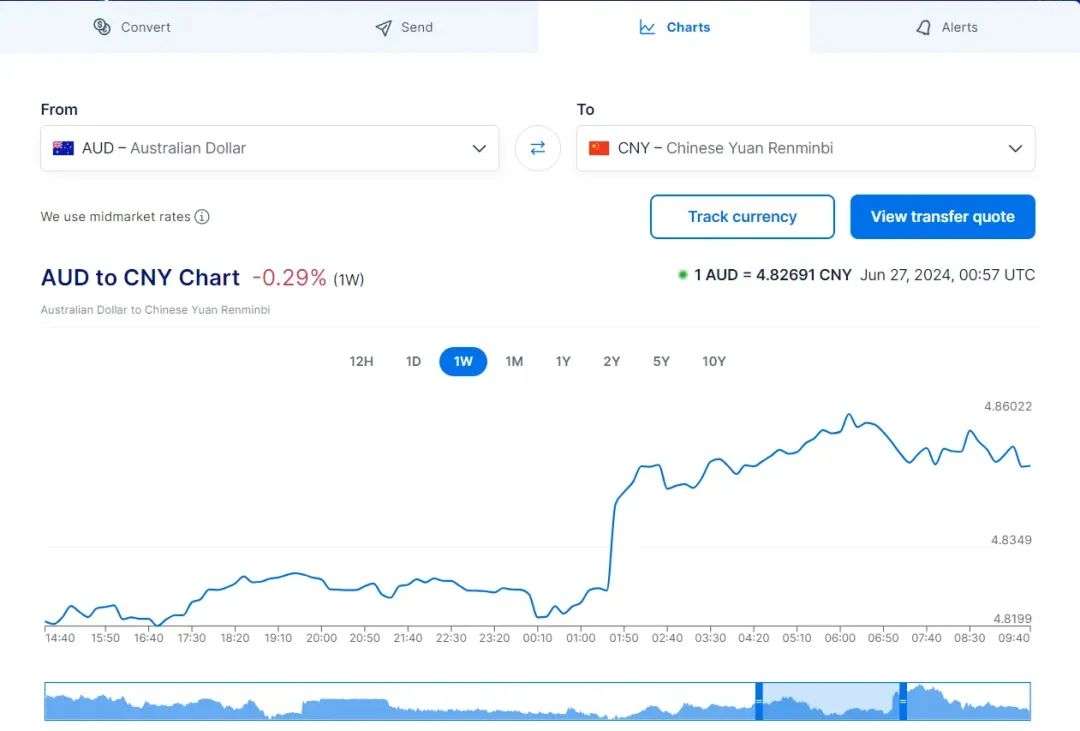Click the Alerts bell icon

pos(923,28)
